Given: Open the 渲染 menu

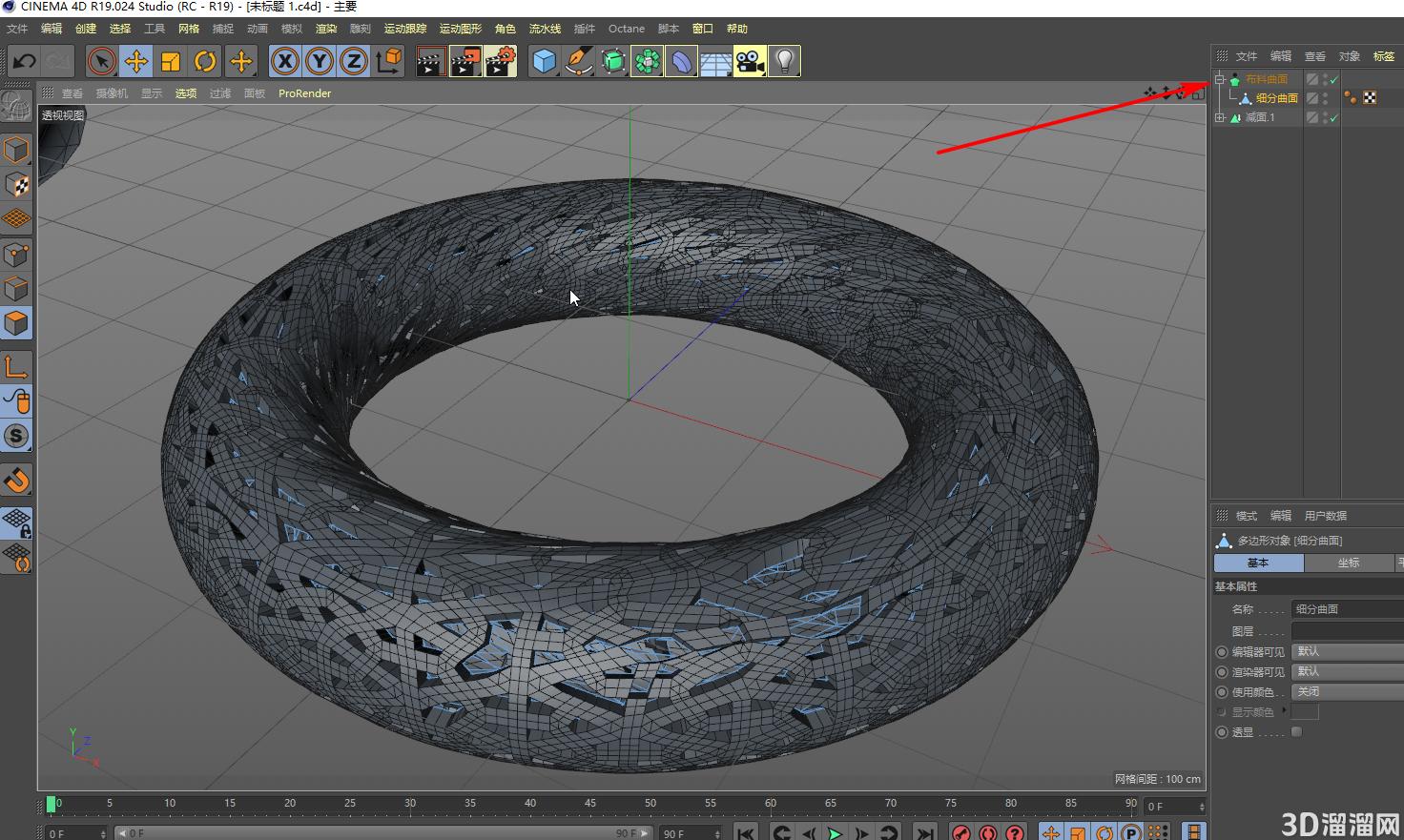Looking at the screenshot, I should (326, 29).
